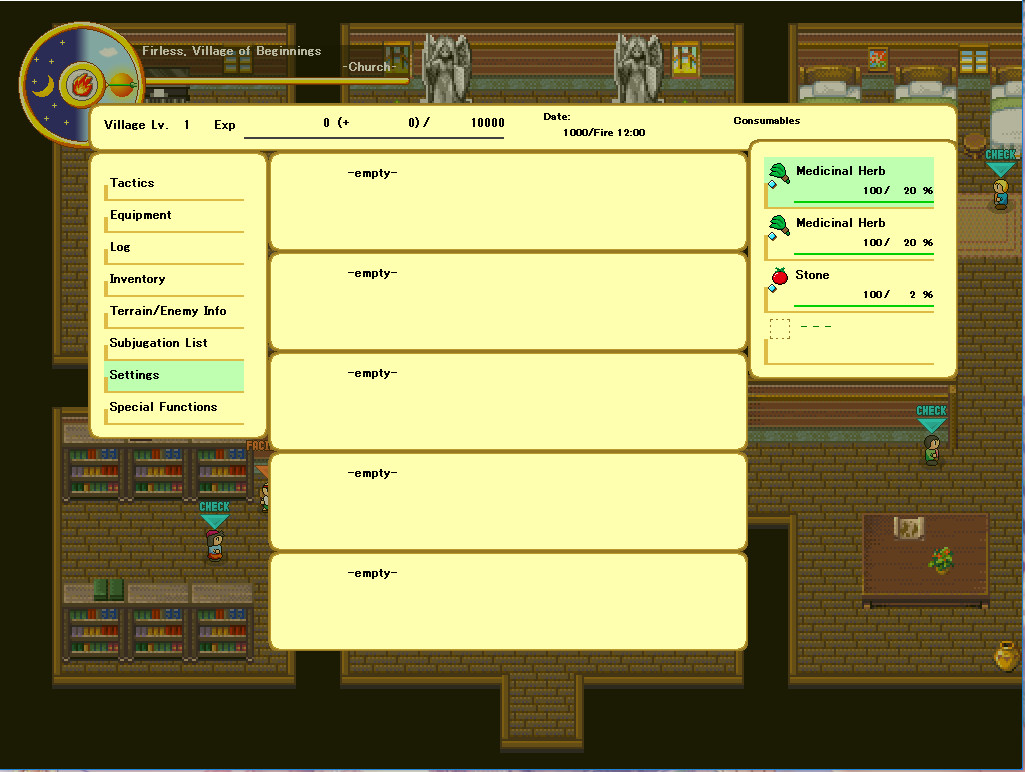1025x772 pixels.
Task: Select the first '-empty-' slot panel
Action: click(x=505, y=200)
